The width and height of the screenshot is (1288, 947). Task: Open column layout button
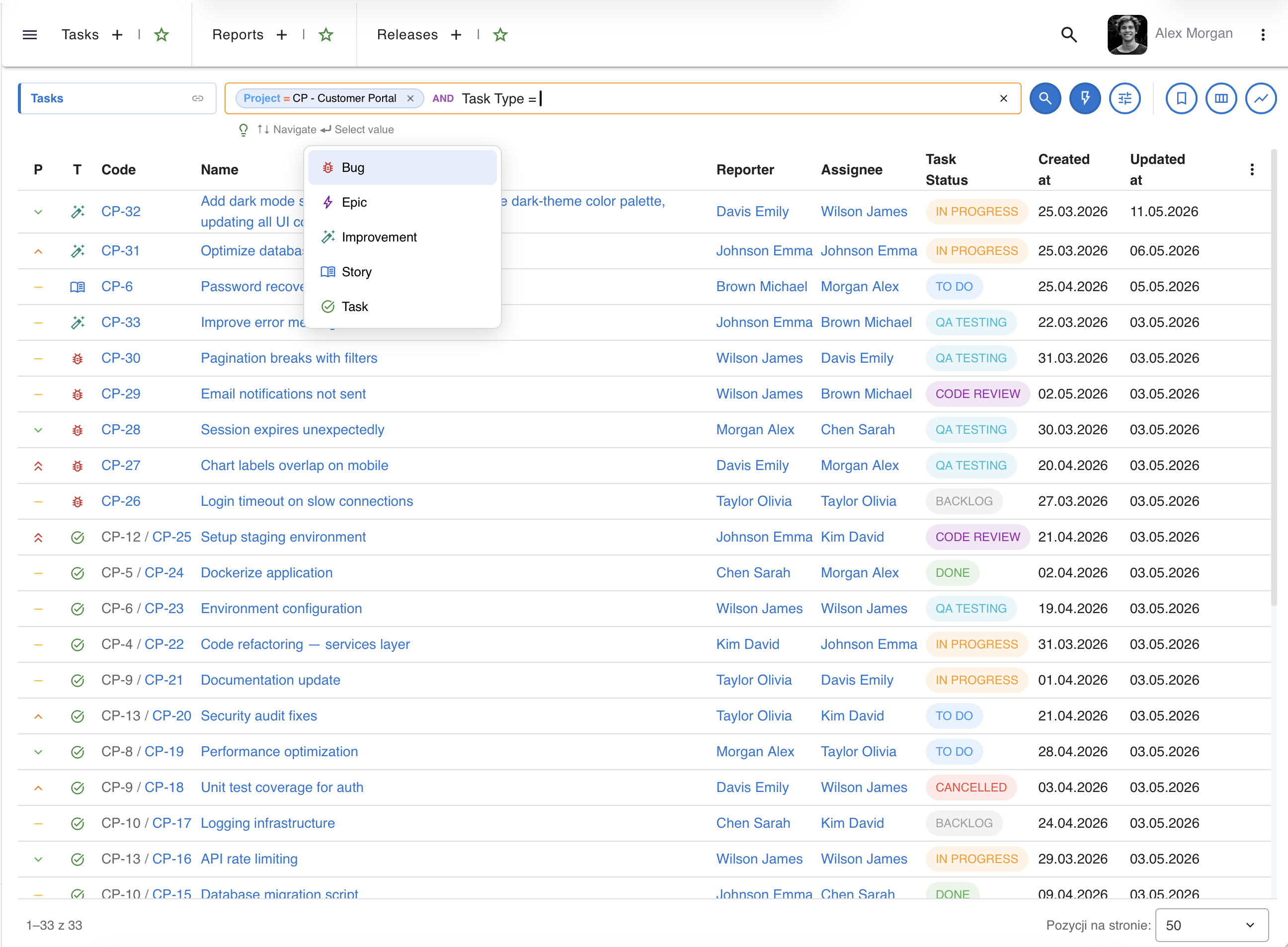(1221, 98)
